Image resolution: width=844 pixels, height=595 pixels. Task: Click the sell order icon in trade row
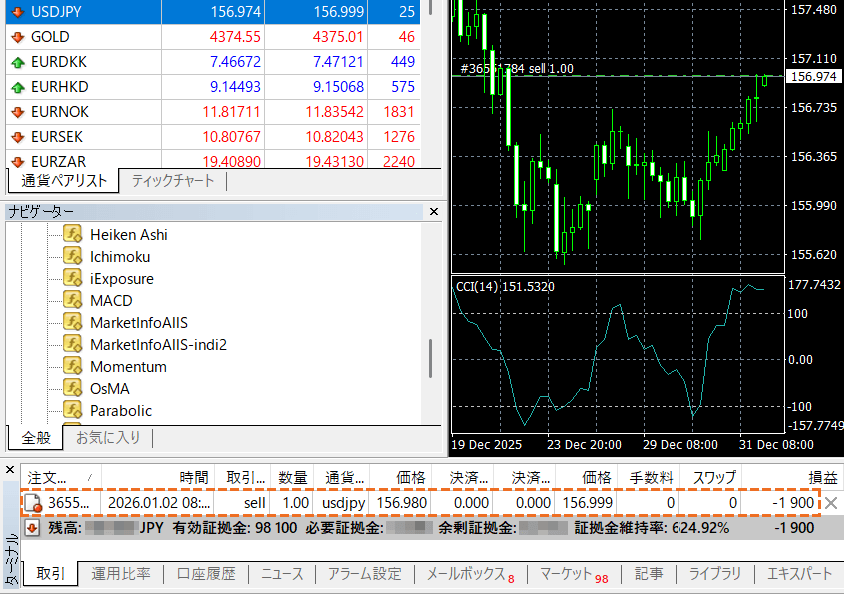pos(33,503)
